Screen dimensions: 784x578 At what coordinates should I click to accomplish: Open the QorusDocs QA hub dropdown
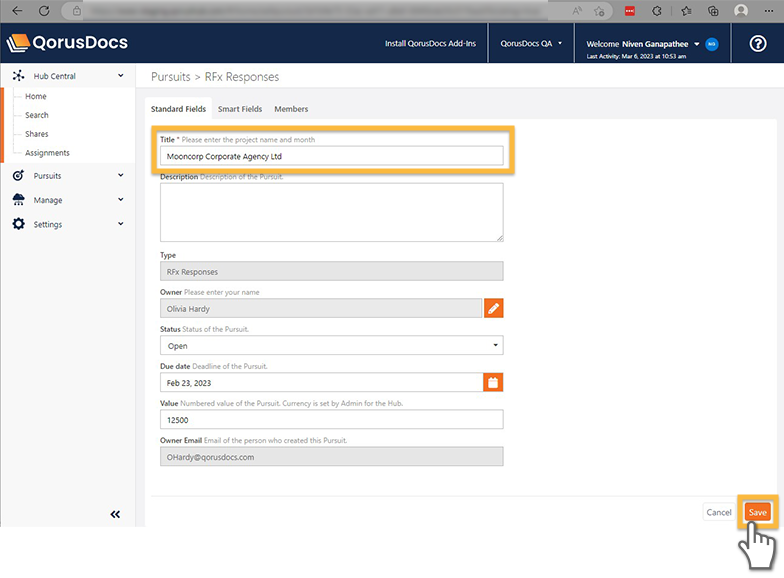tap(531, 44)
